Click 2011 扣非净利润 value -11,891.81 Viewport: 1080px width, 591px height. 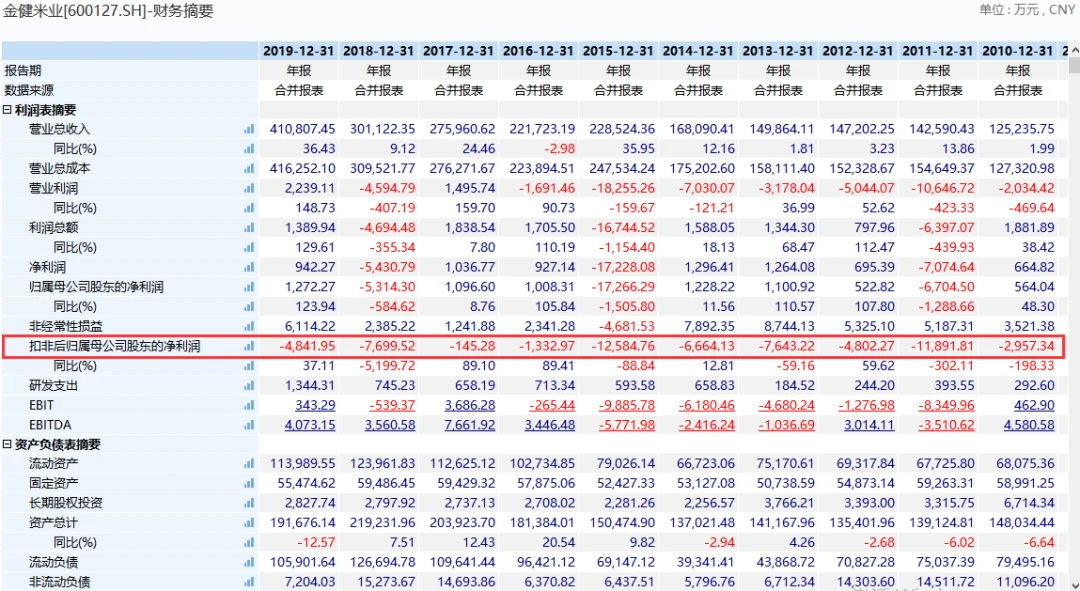943,346
